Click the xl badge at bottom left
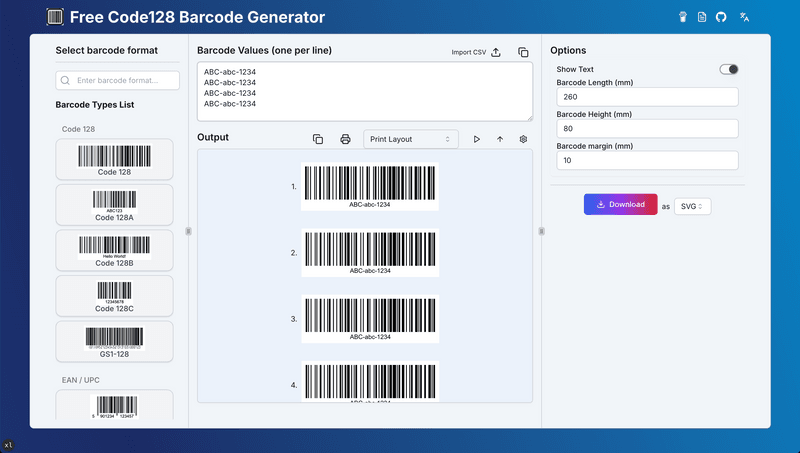Viewport: 800px width, 453px height. (8, 445)
